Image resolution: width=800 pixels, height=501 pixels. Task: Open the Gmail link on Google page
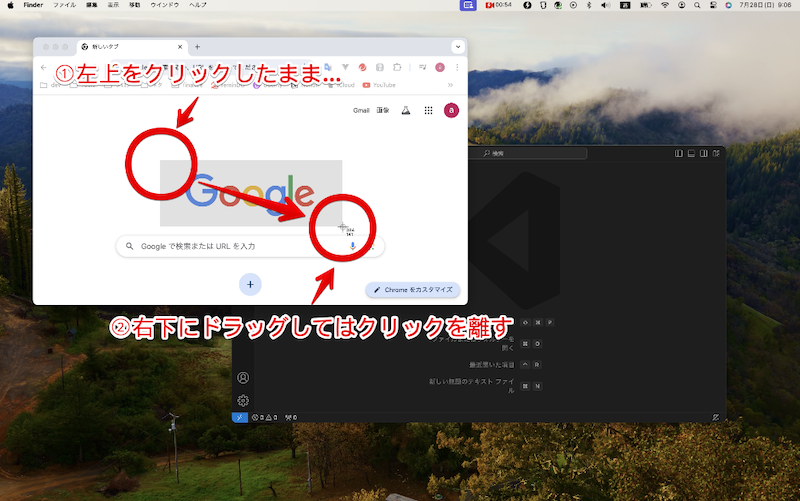[x=361, y=110]
